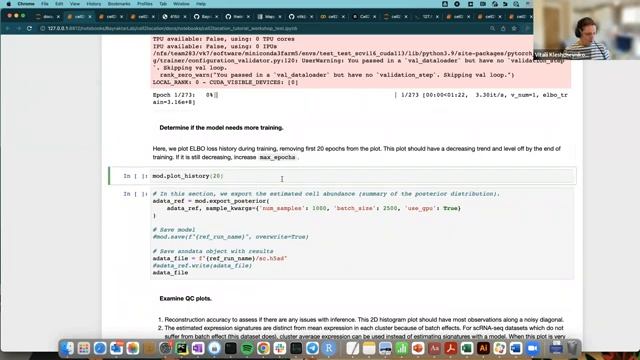Click into the export_posterior code cell
Image resolution: width=640 pixels, height=360 pixels.
tap(362, 233)
